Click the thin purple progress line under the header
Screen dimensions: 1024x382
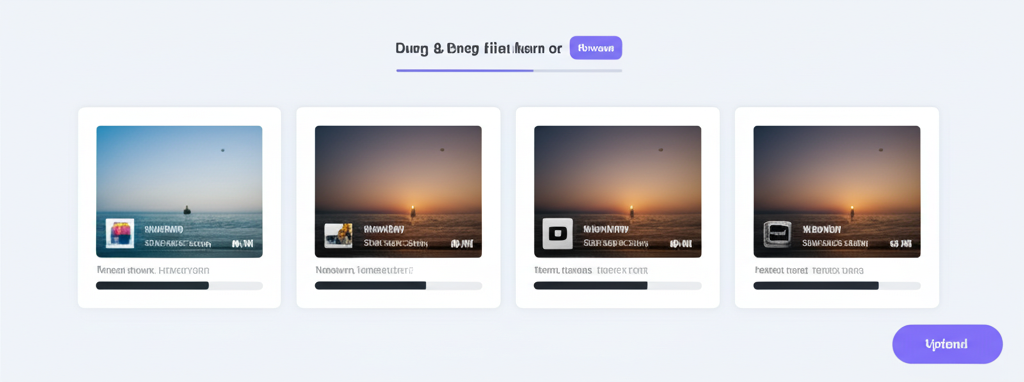click(509, 70)
